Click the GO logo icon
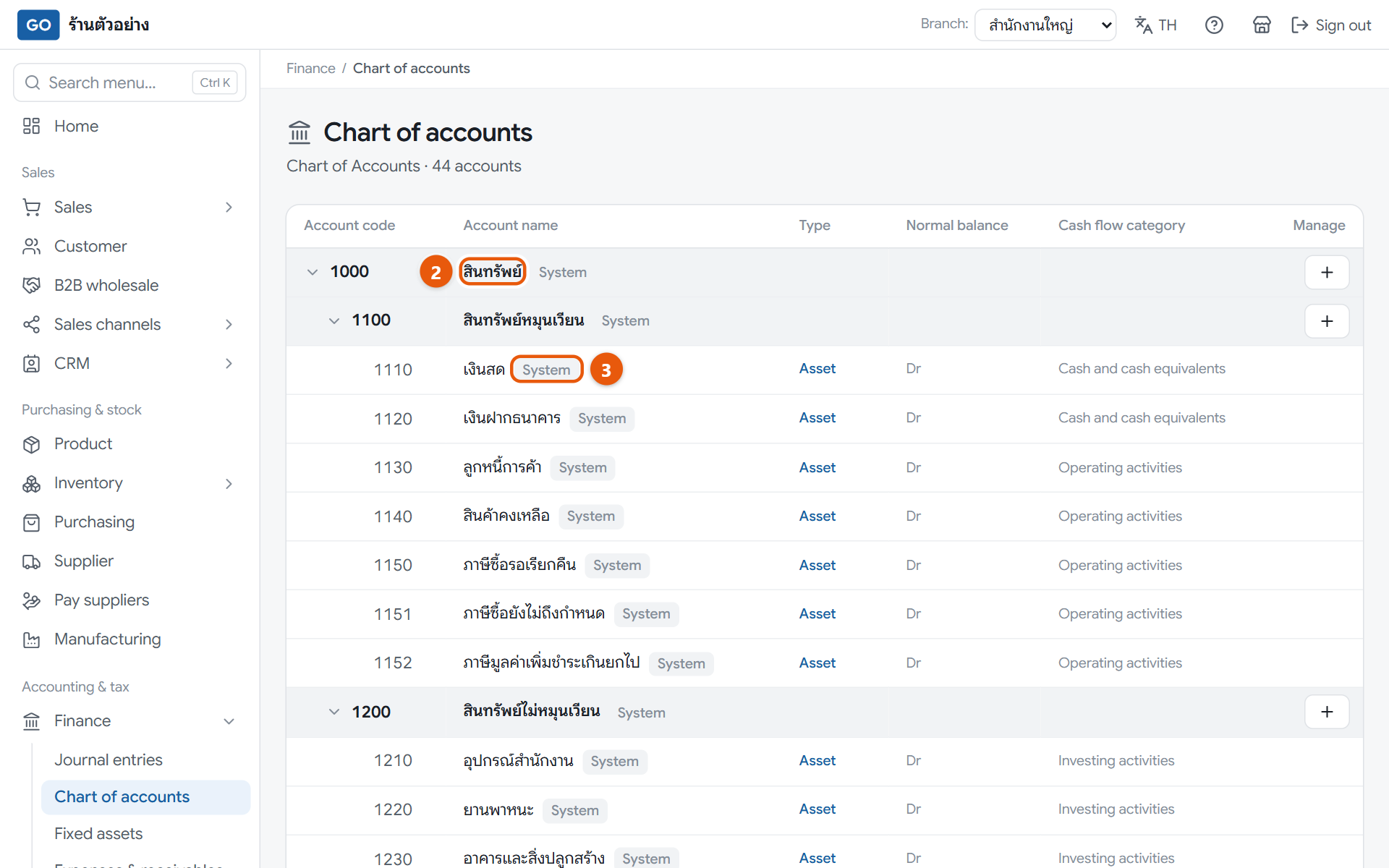The width and height of the screenshot is (1389, 868). 38,25
